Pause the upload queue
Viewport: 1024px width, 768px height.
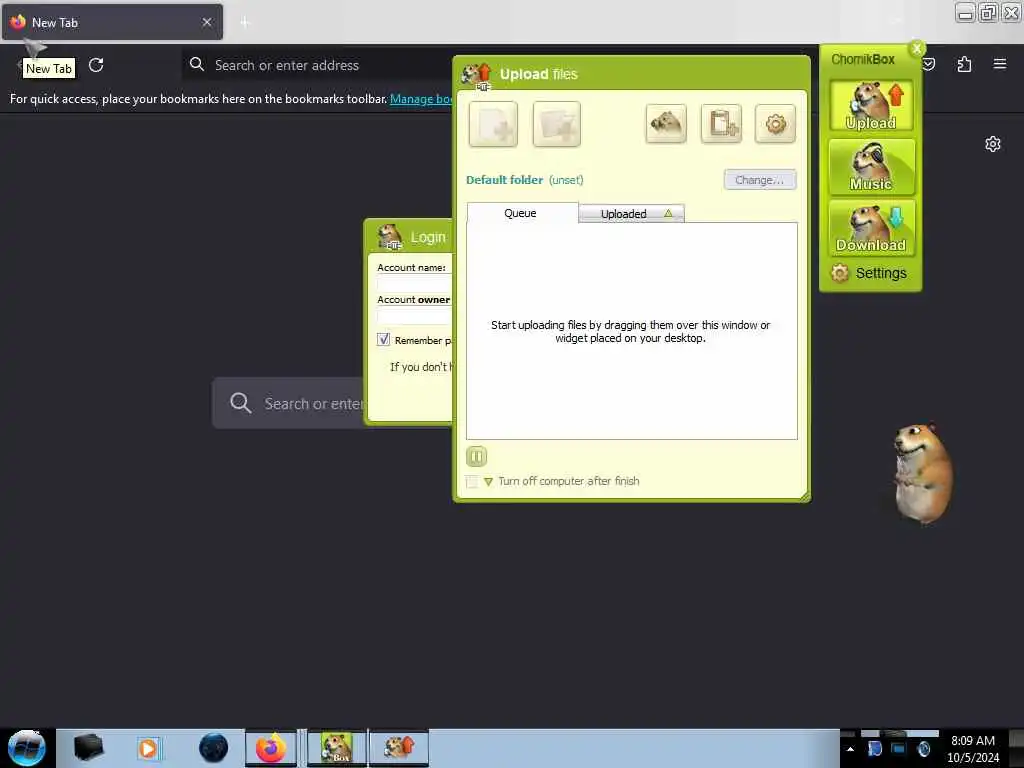pyautogui.click(x=477, y=456)
